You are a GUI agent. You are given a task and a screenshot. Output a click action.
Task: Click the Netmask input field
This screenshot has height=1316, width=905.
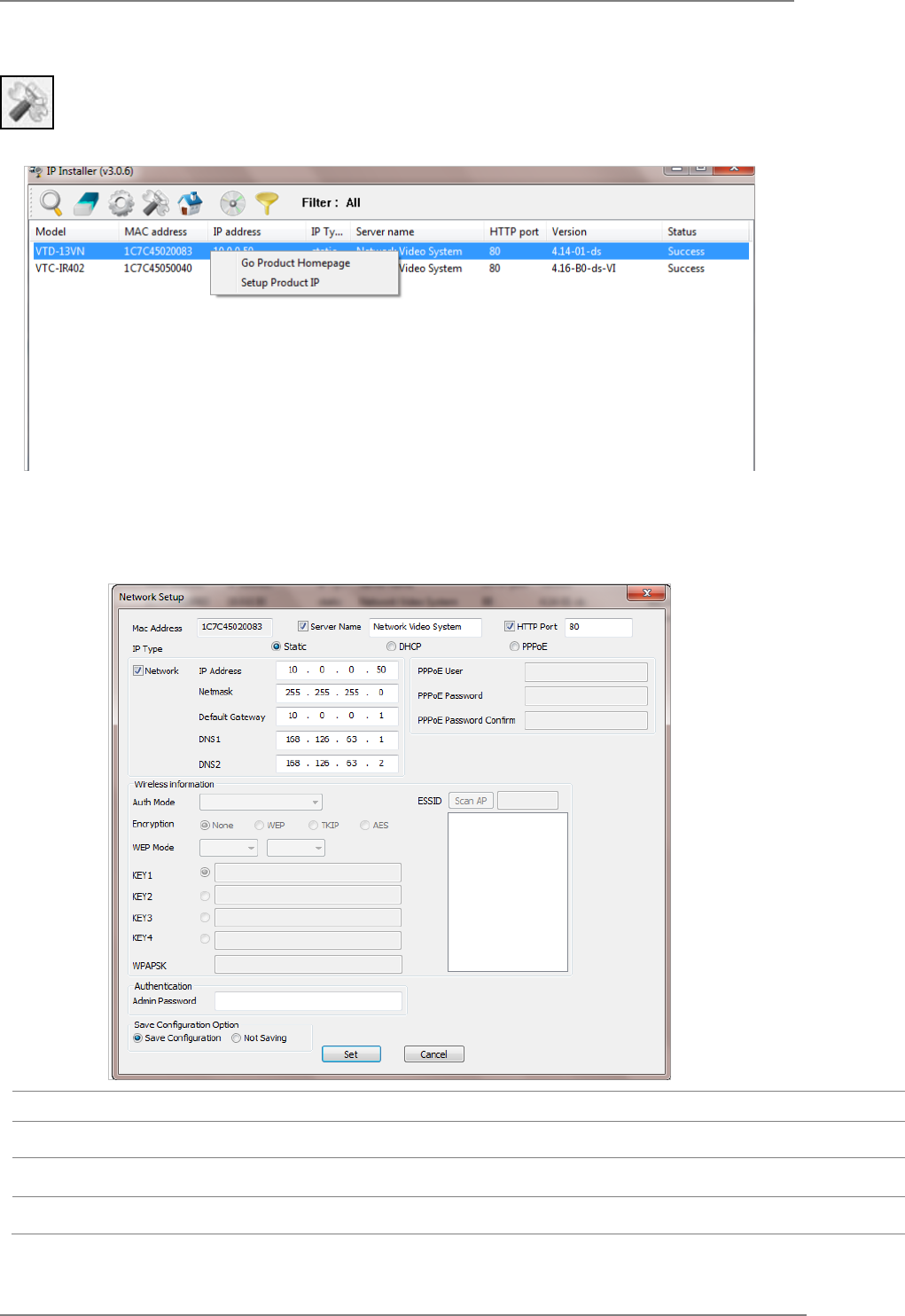[337, 693]
